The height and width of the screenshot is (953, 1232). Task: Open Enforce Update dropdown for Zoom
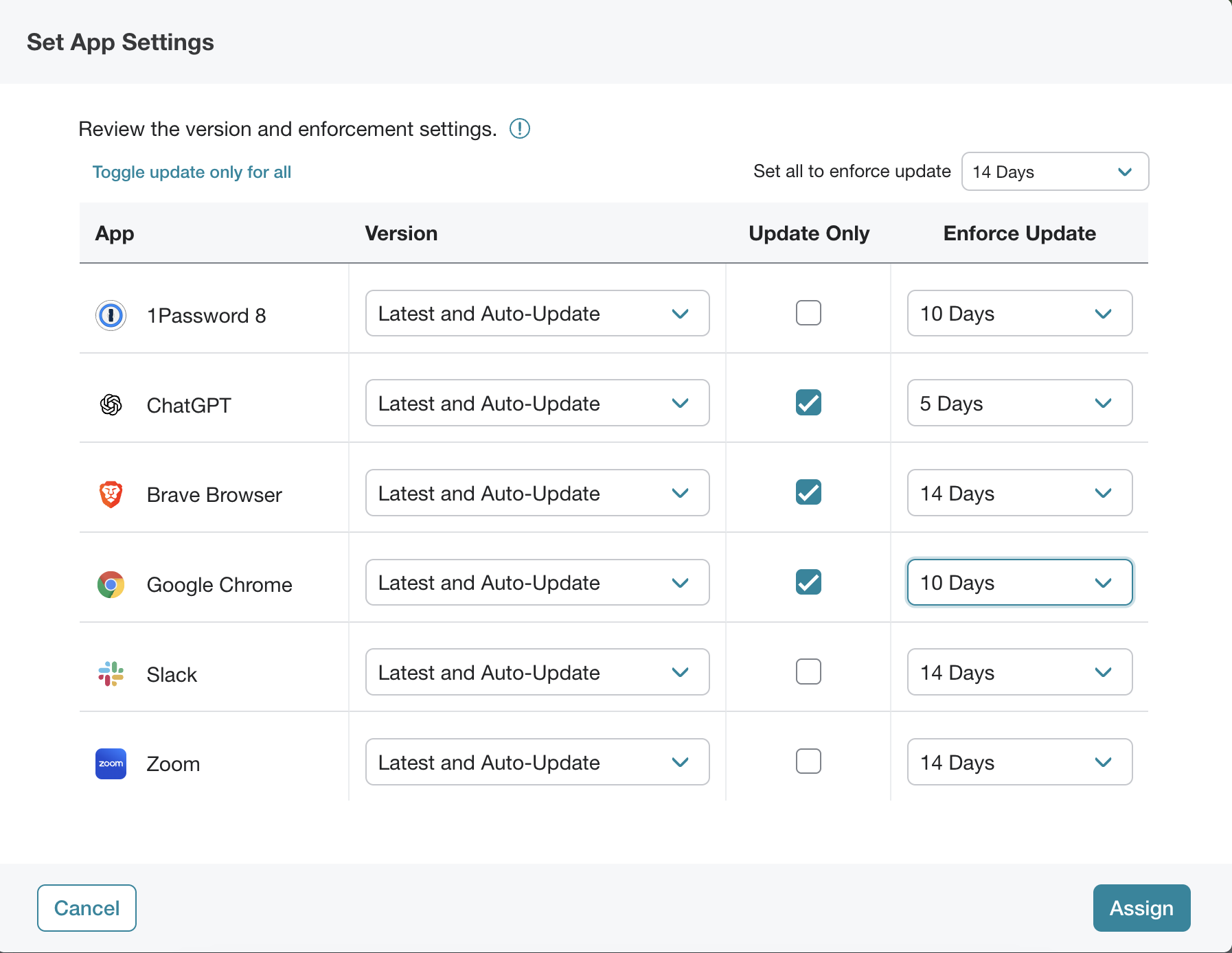1020,762
